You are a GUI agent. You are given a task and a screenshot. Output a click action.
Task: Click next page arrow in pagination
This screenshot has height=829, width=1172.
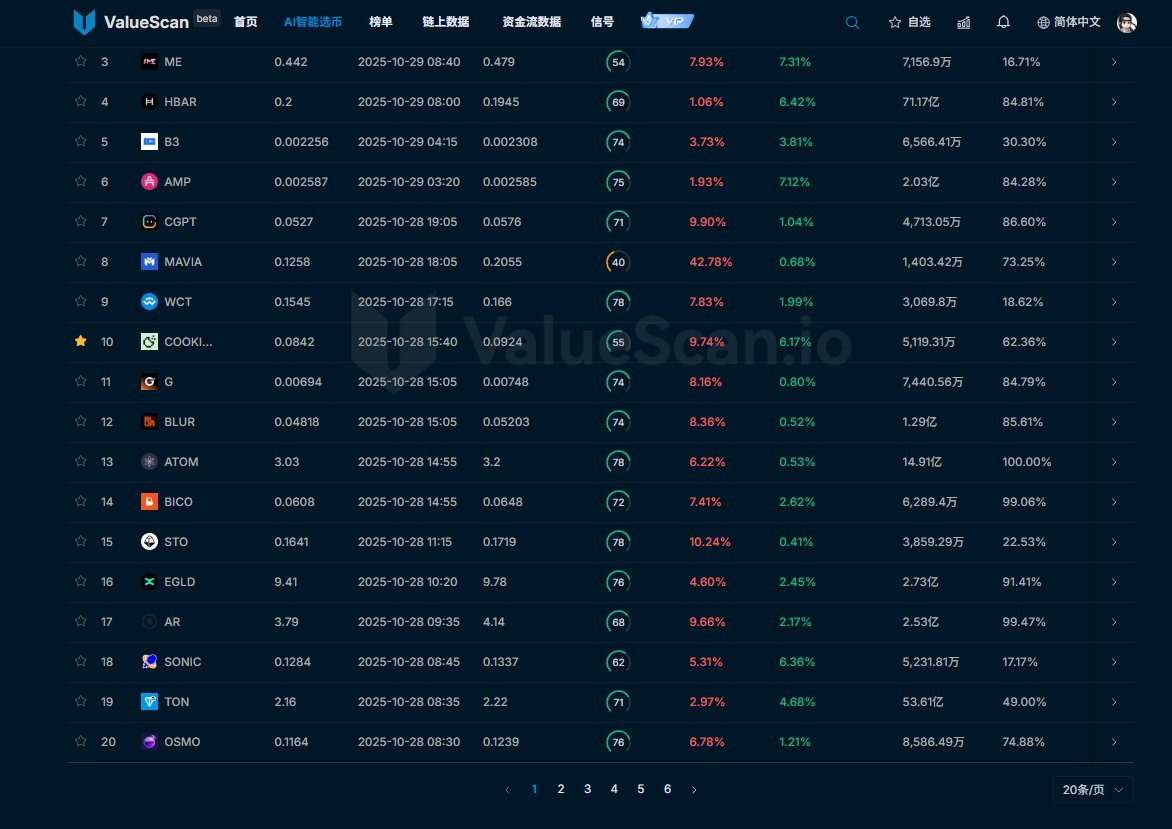coord(694,789)
